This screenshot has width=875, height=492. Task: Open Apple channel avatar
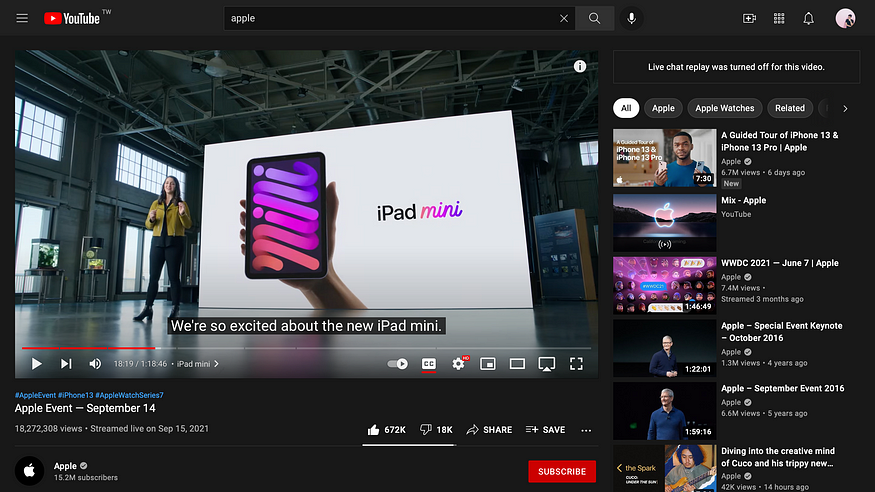coord(30,471)
